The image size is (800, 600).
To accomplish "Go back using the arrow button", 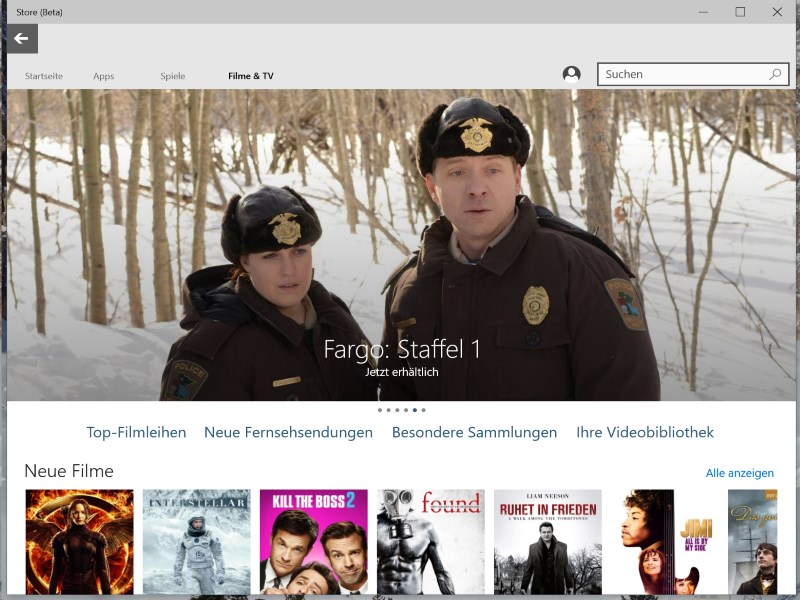I will tap(22, 38).
